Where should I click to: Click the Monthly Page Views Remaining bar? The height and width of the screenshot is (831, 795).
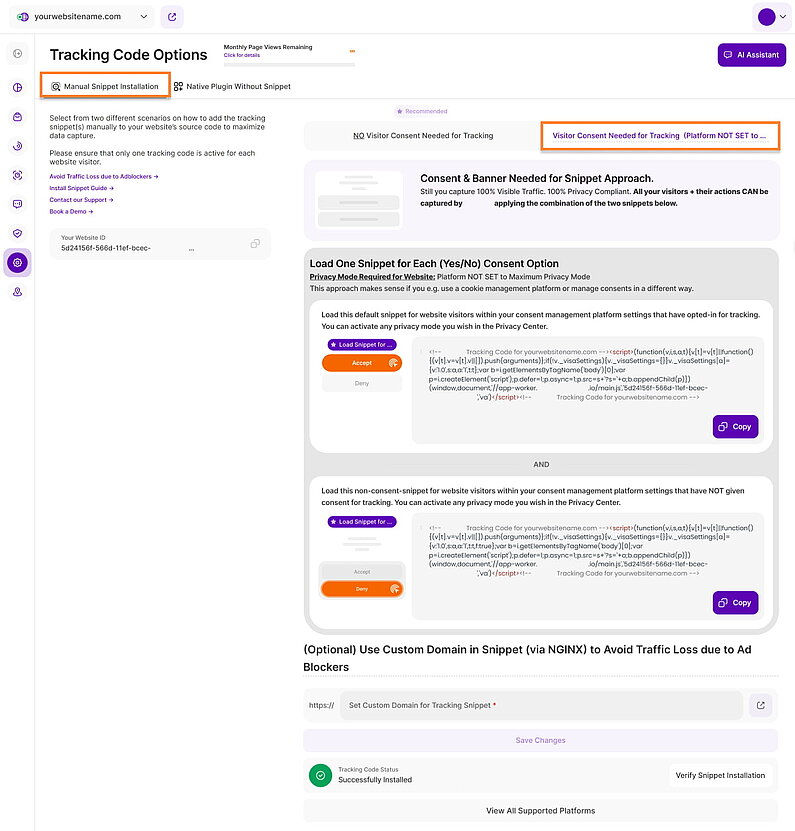[x=289, y=65]
